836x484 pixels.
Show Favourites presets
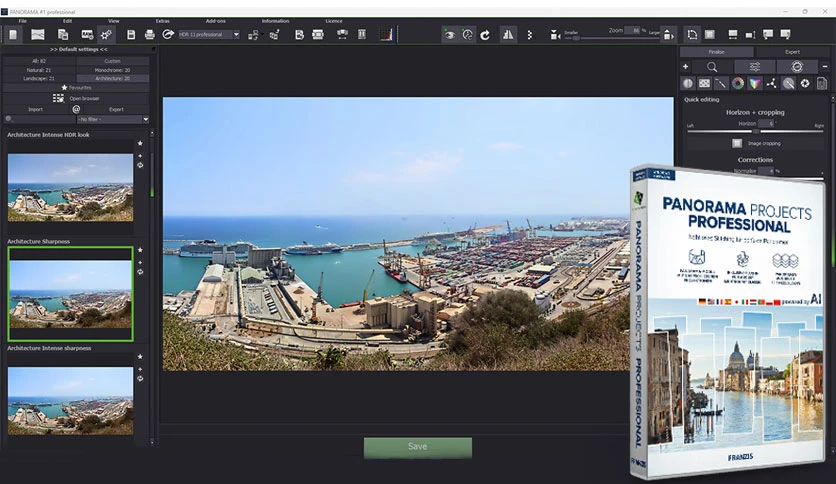76,87
